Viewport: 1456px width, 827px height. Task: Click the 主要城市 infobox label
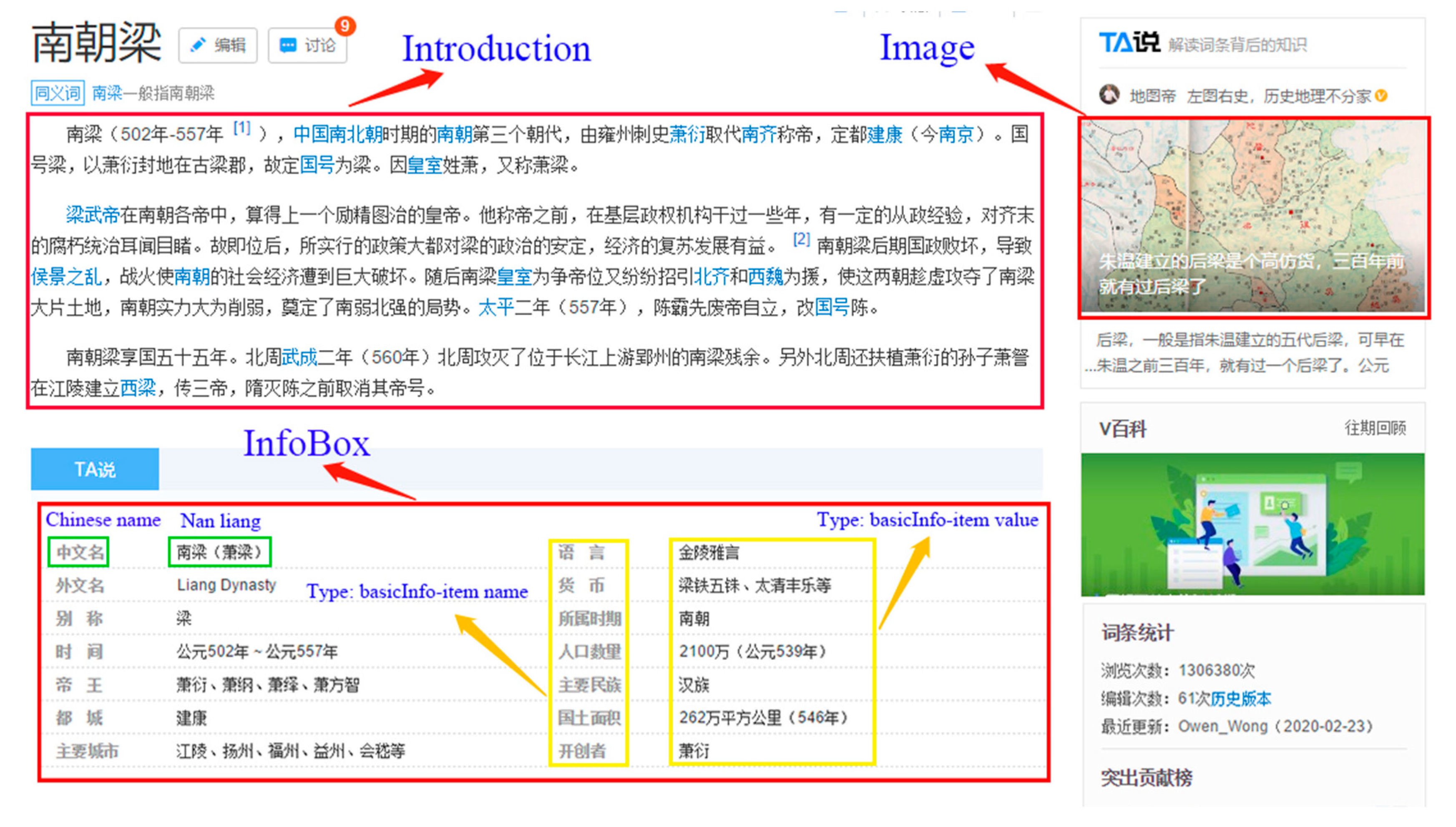pos(87,752)
